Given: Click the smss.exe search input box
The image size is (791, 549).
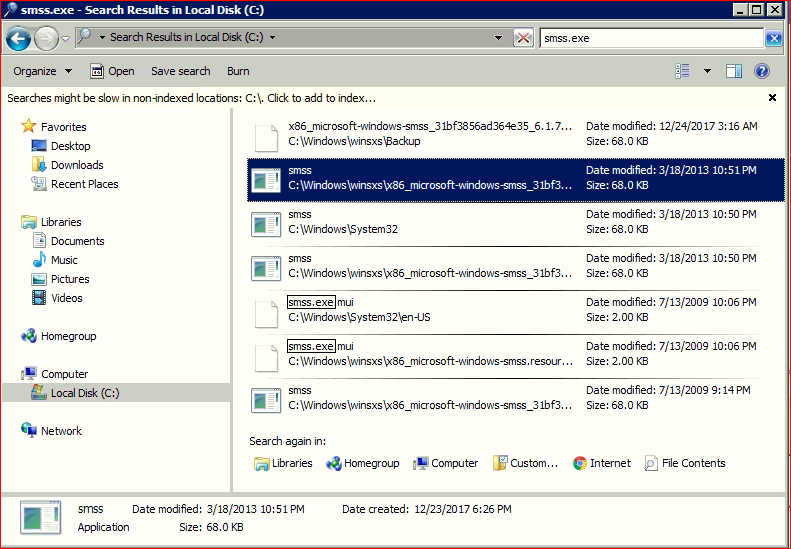Looking at the screenshot, I should point(651,38).
